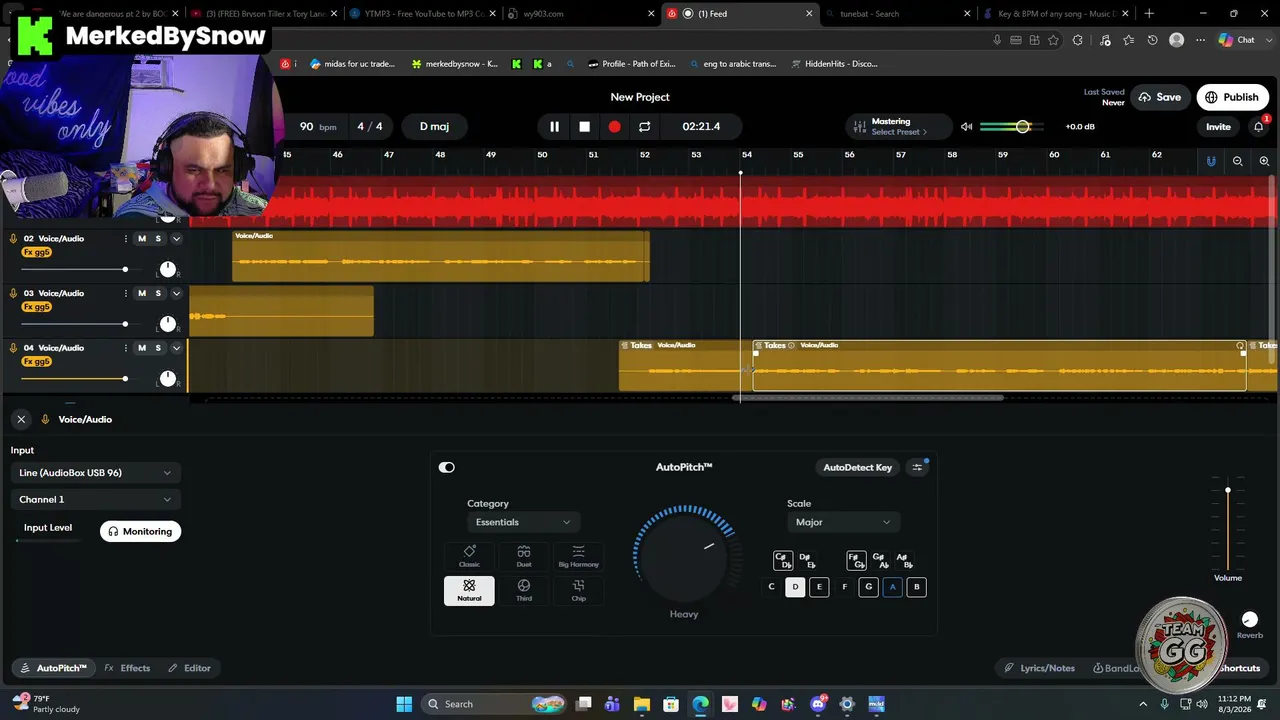The width and height of the screenshot is (1280, 720).
Task: Open Microsoft Edge from the taskbar
Action: click(x=701, y=704)
